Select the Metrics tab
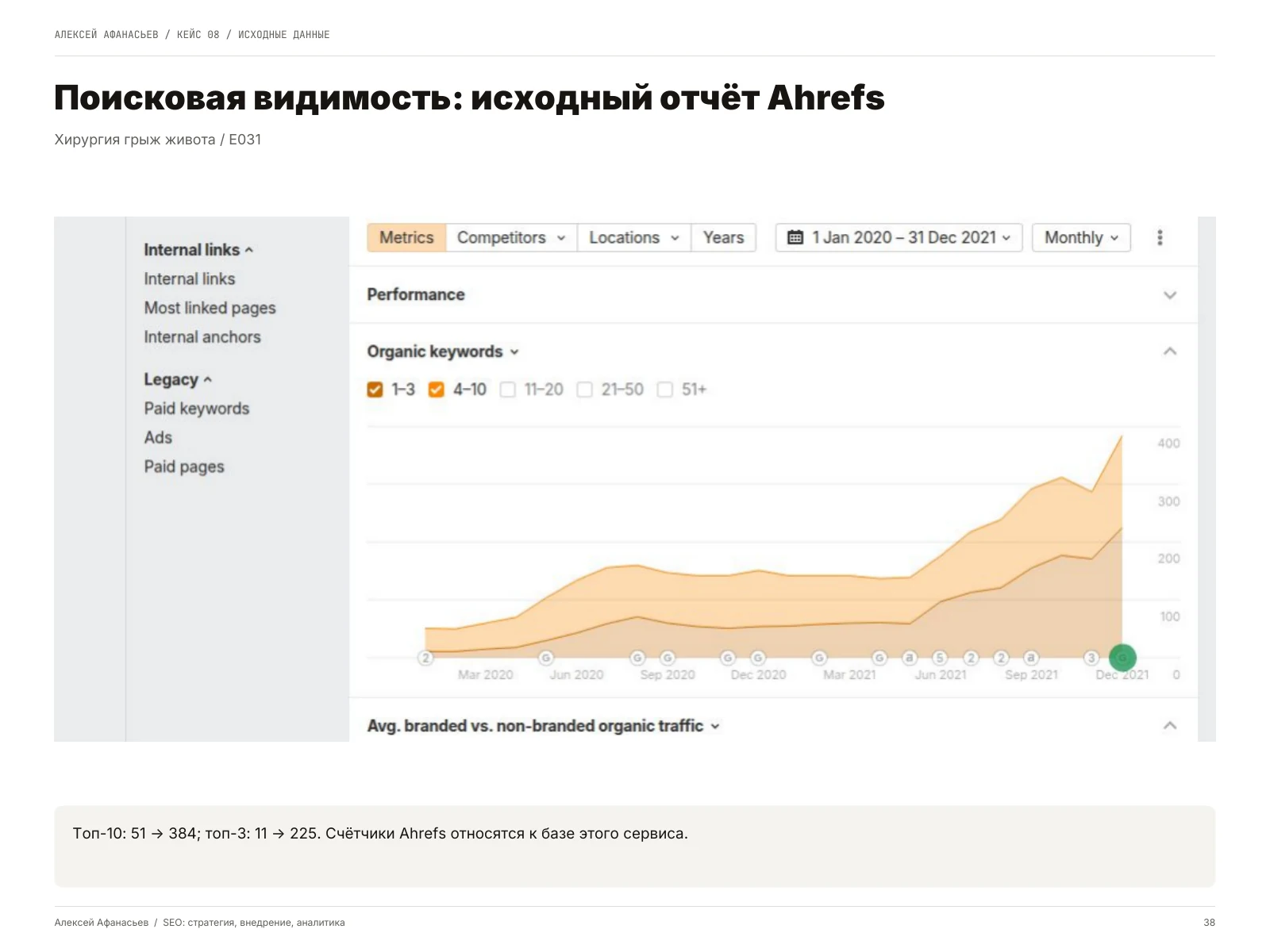Viewport: 1270px width, 952px height. [x=406, y=238]
